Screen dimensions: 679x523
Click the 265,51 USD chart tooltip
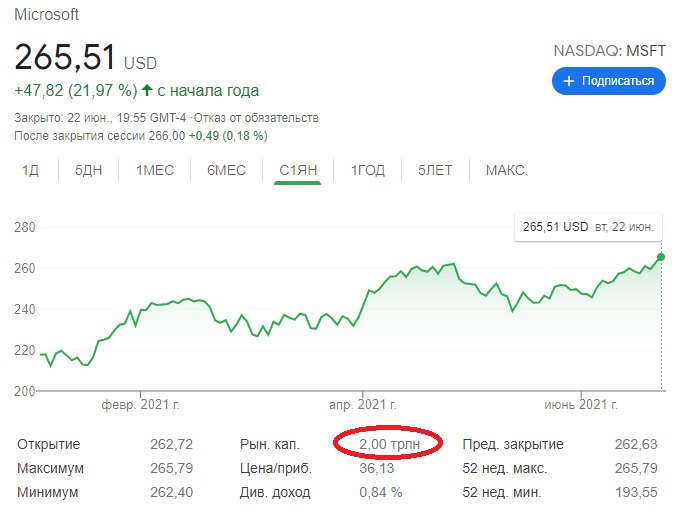pos(588,227)
